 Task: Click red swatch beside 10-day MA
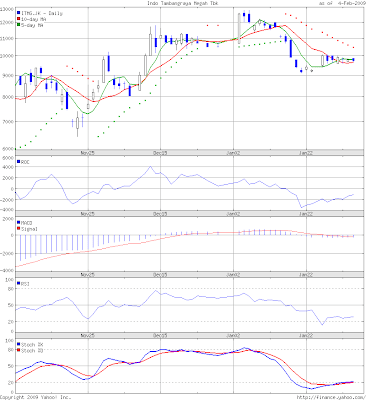tap(19, 19)
